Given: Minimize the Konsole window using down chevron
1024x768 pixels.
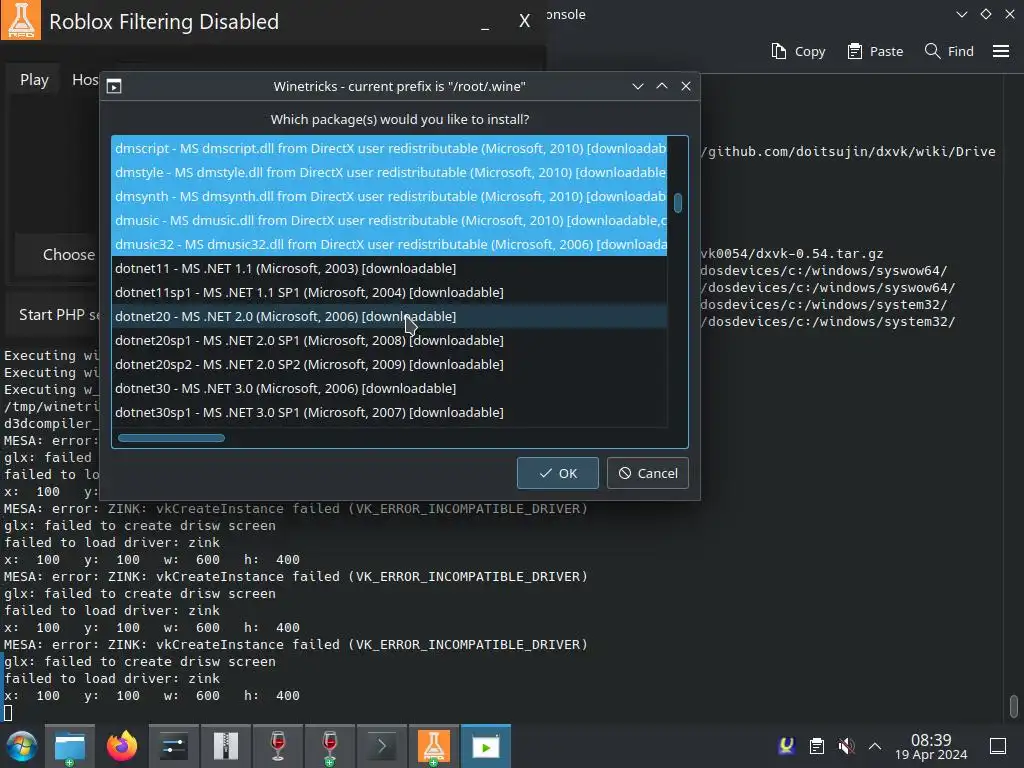Looking at the screenshot, I should pos(961,14).
